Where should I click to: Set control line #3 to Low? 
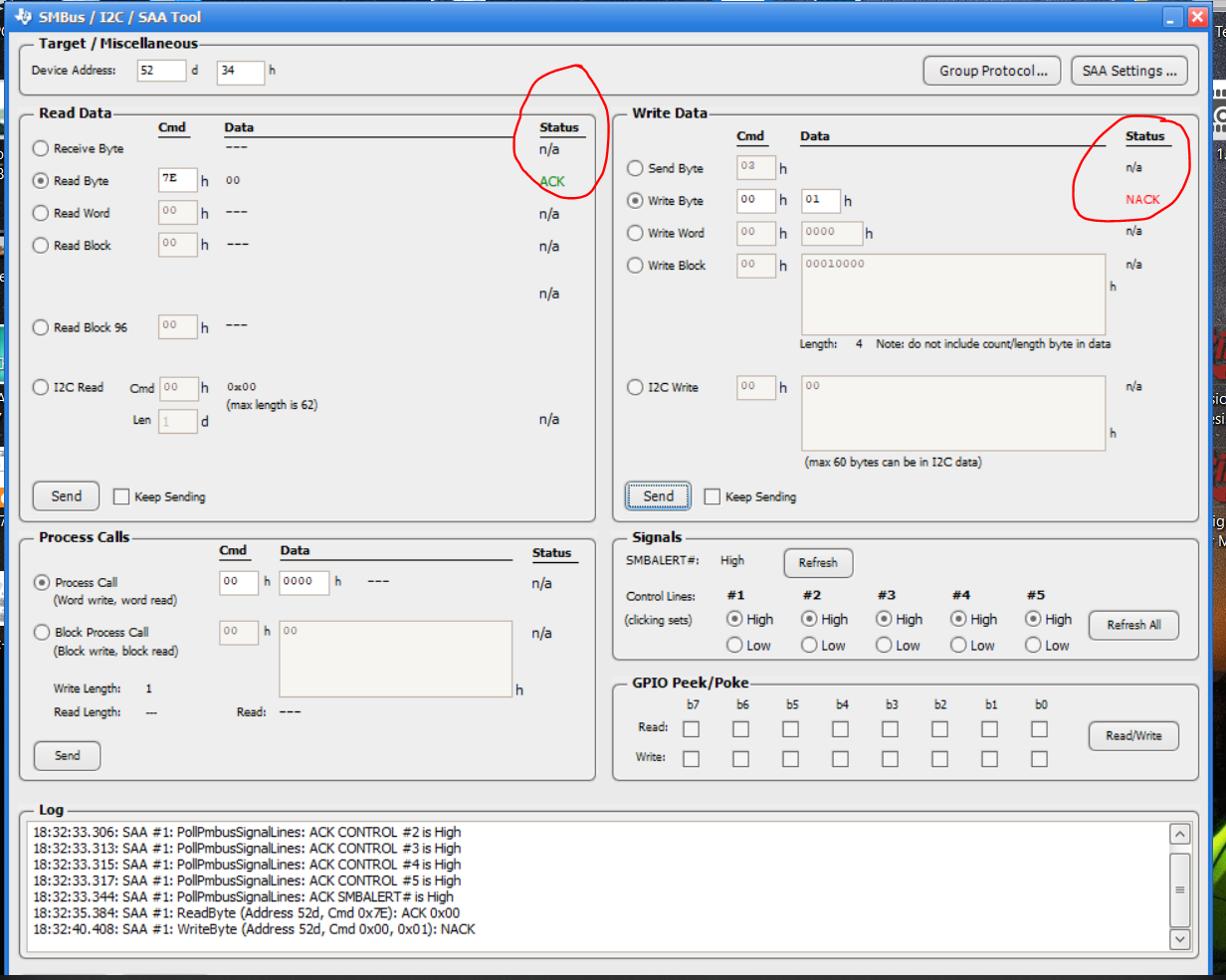click(x=884, y=646)
